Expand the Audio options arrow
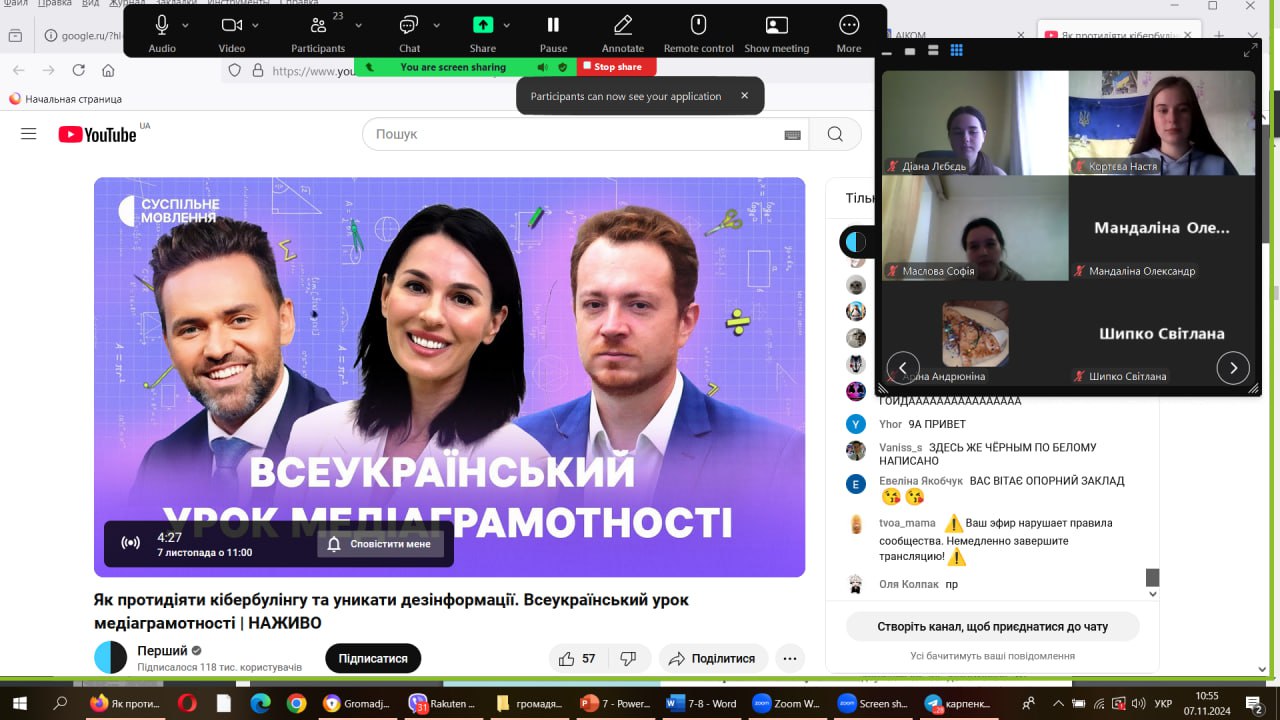This screenshot has width=1280, height=720. (185, 25)
